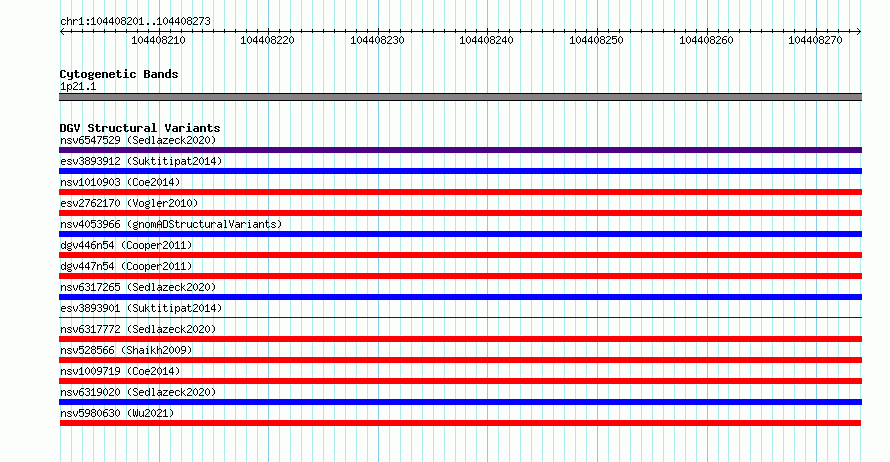Viewport: 890px width, 462px height.
Task: Click ruler position 104408210
Action: (158, 40)
